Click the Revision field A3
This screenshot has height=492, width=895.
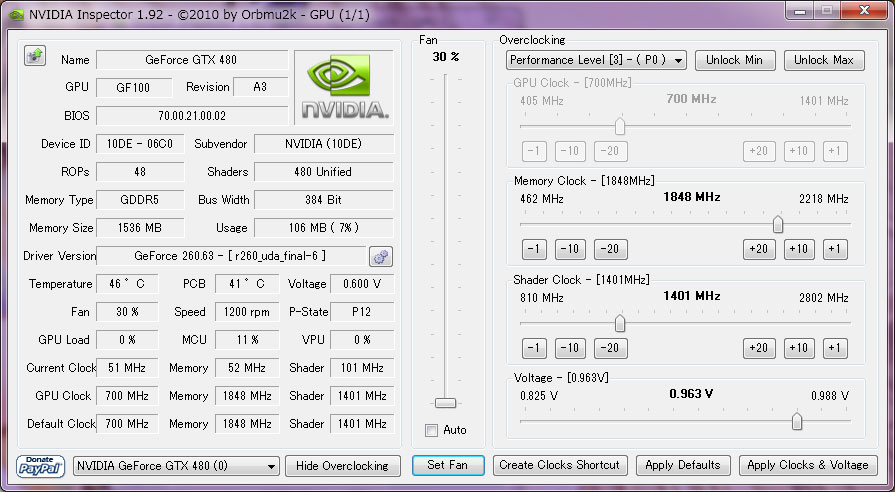(x=260, y=87)
